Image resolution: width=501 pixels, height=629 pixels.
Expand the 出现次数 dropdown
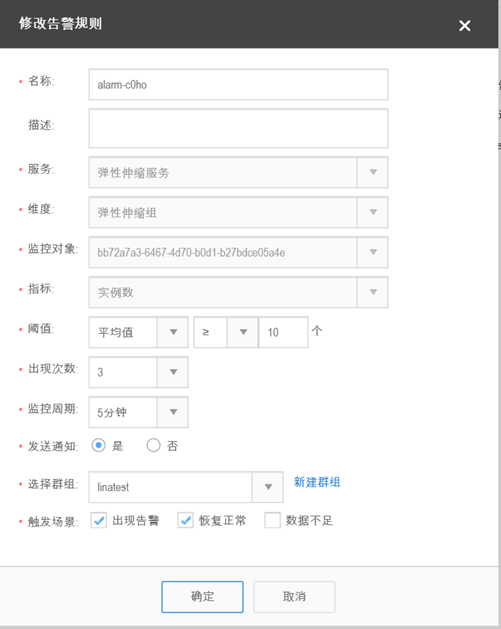click(x=173, y=372)
